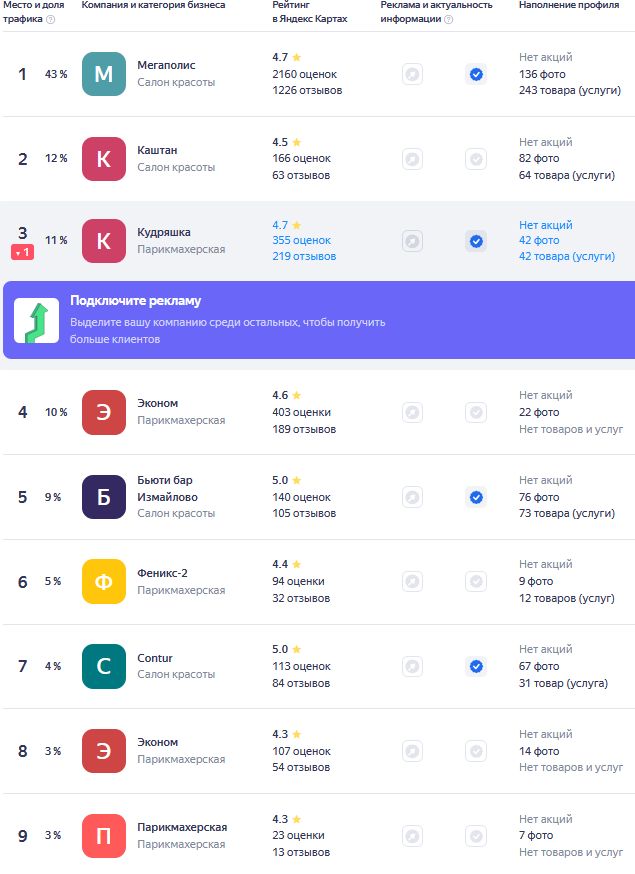Click the advertising icon in the Contur row
Viewport: 635px width, 874px height.
coord(413,667)
